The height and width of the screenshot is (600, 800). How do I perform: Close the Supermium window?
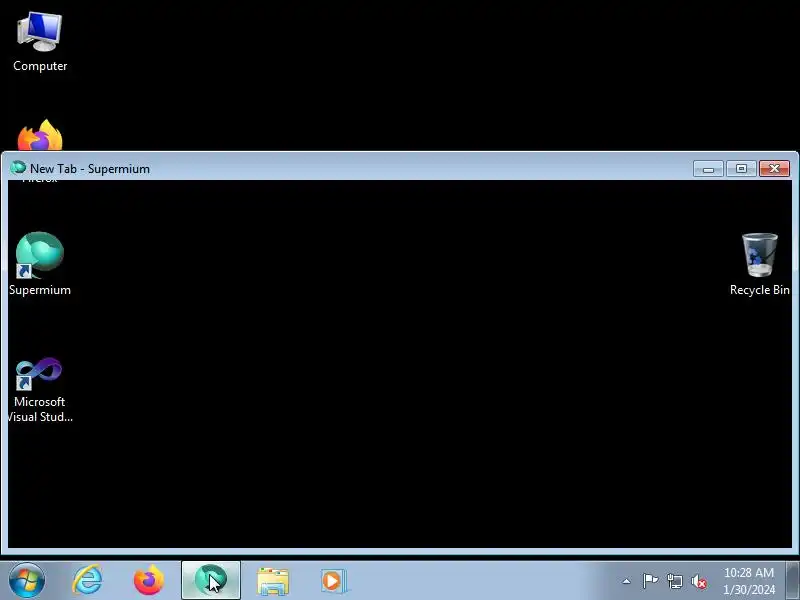(774, 169)
